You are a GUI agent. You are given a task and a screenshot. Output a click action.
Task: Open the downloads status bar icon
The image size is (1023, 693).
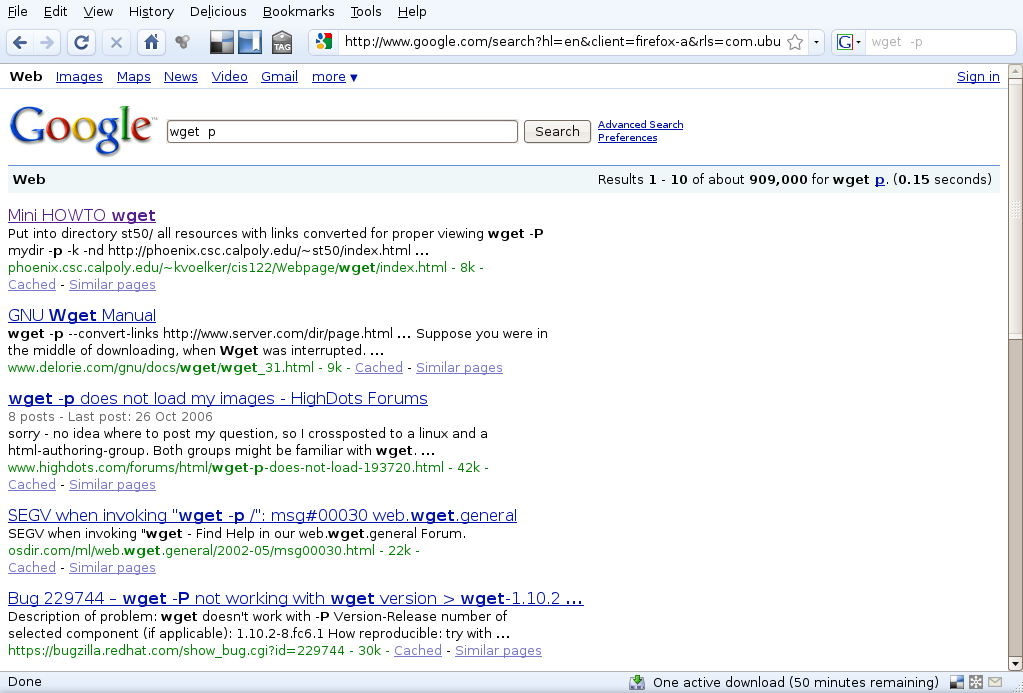(x=637, y=683)
